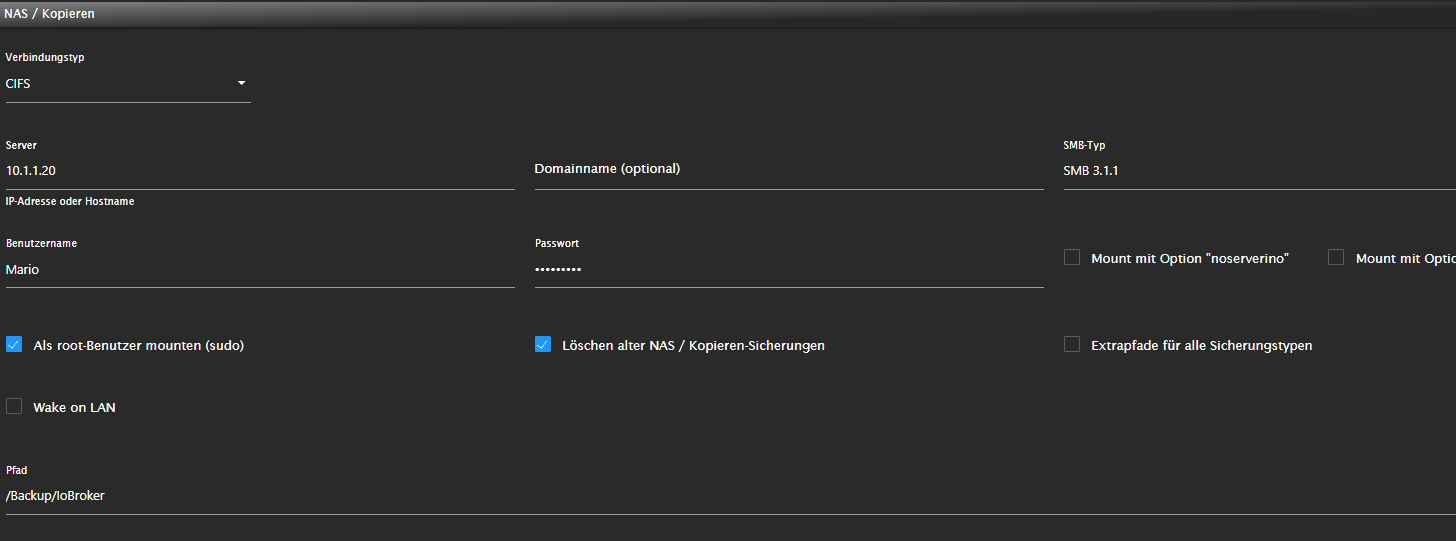Viewport: 1456px width, 541px height.
Task: Click the 'IP-Adresse oder Hostname' helper text
Action: (x=70, y=201)
